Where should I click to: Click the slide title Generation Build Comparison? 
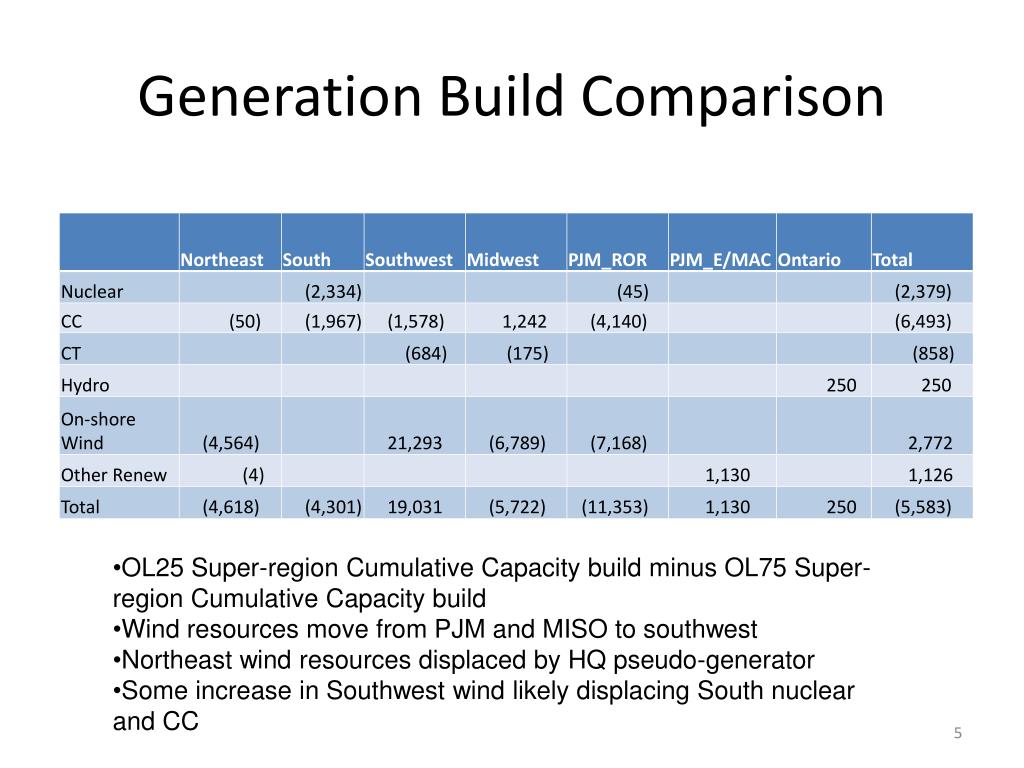(x=511, y=97)
